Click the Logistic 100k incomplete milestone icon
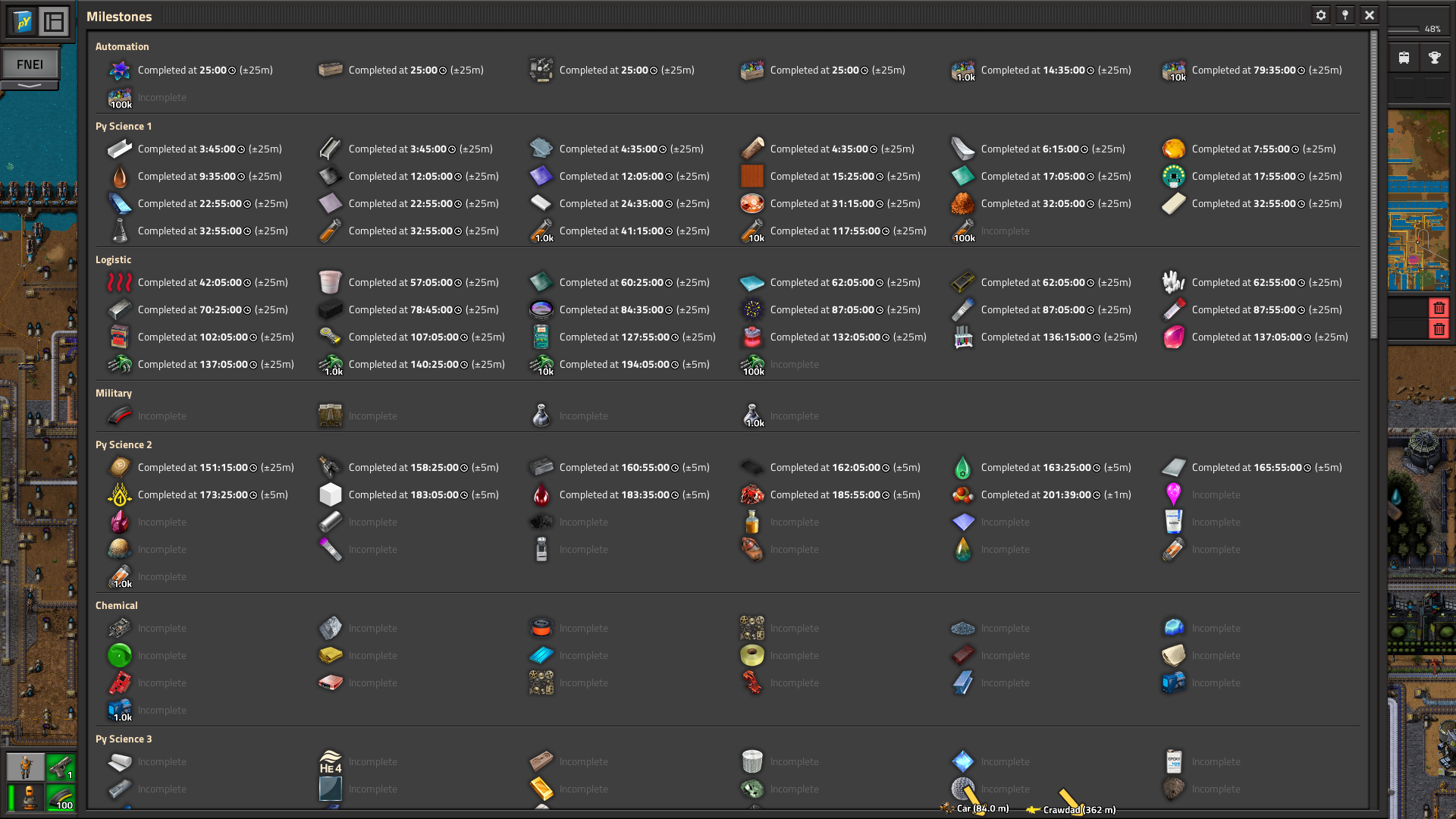The width and height of the screenshot is (1456, 819). click(752, 365)
